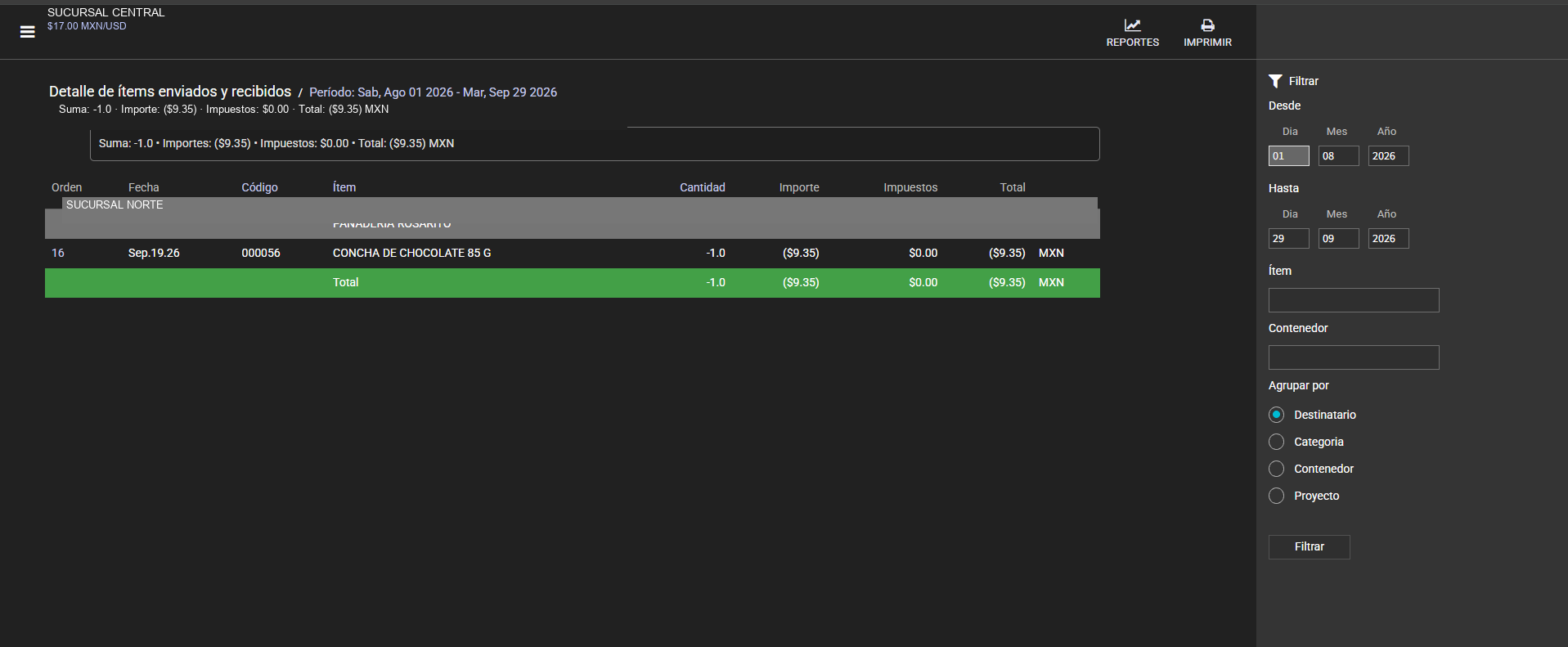Image resolution: width=1568 pixels, height=647 pixels.
Task: Click the Contenedor filter text box
Action: tap(1354, 357)
